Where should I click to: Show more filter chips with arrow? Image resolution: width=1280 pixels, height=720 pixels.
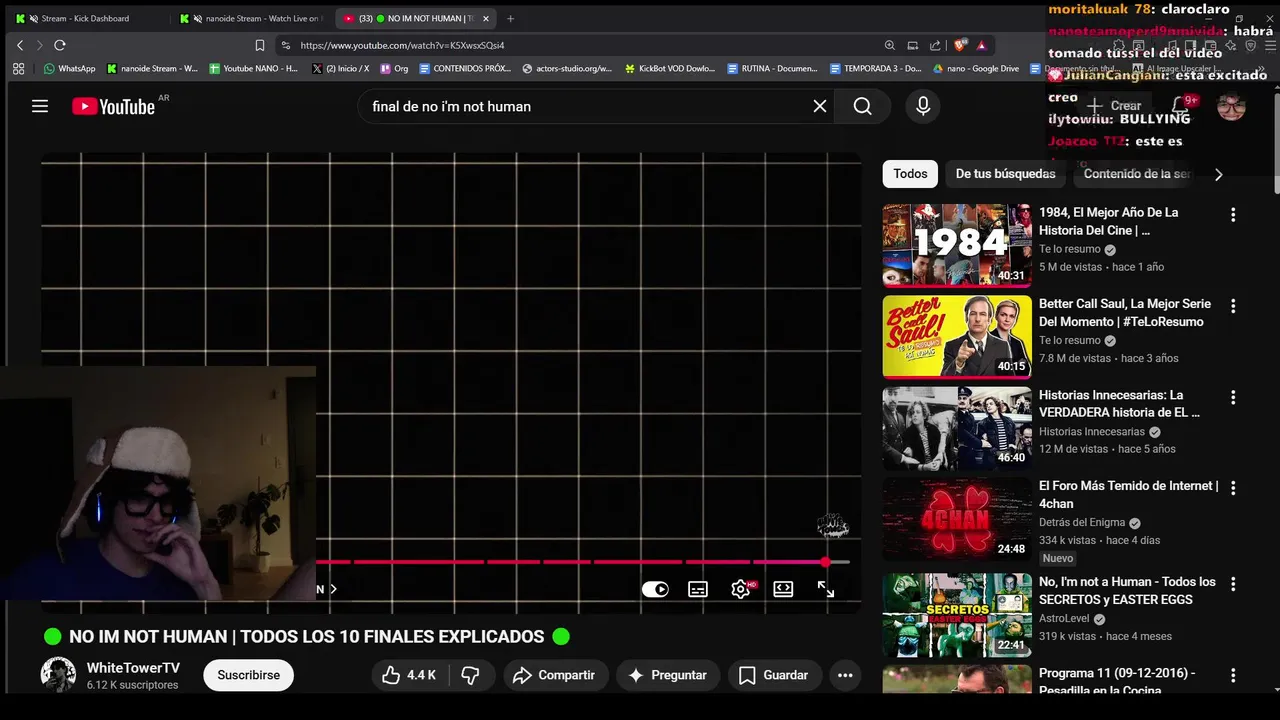click(x=1218, y=174)
